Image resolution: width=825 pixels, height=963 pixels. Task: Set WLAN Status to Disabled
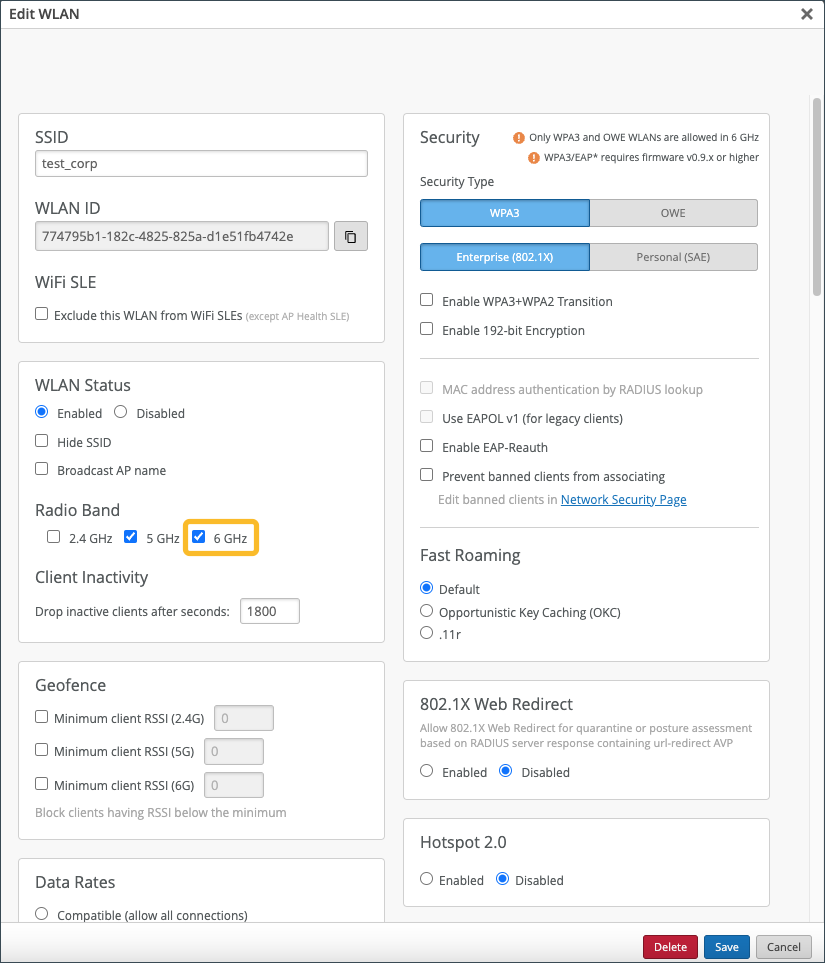pyautogui.click(x=121, y=412)
